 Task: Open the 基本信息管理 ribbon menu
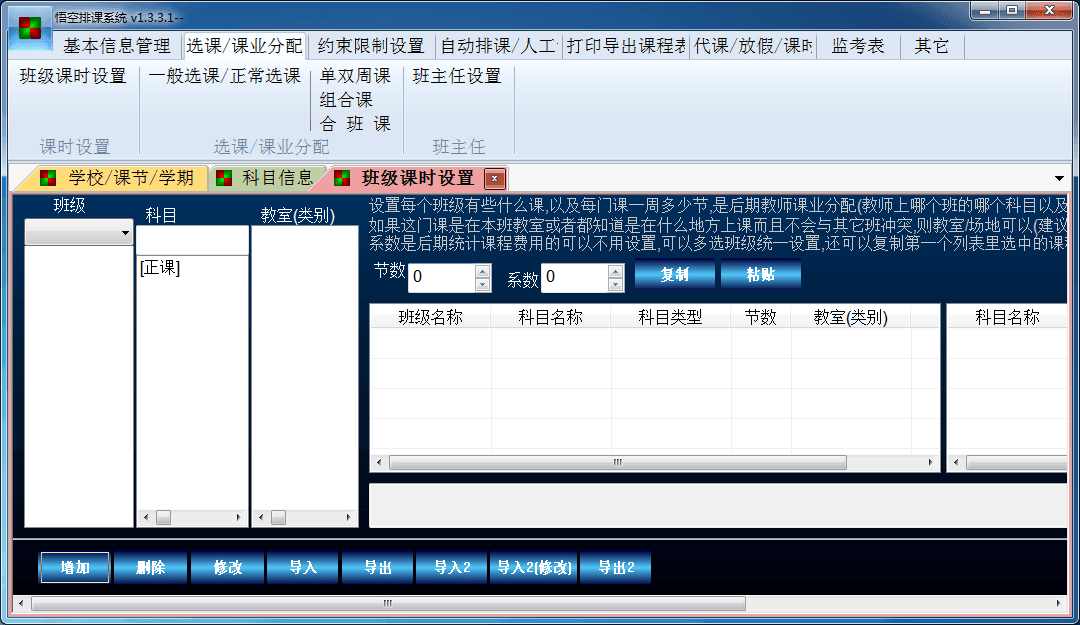pyautogui.click(x=117, y=46)
